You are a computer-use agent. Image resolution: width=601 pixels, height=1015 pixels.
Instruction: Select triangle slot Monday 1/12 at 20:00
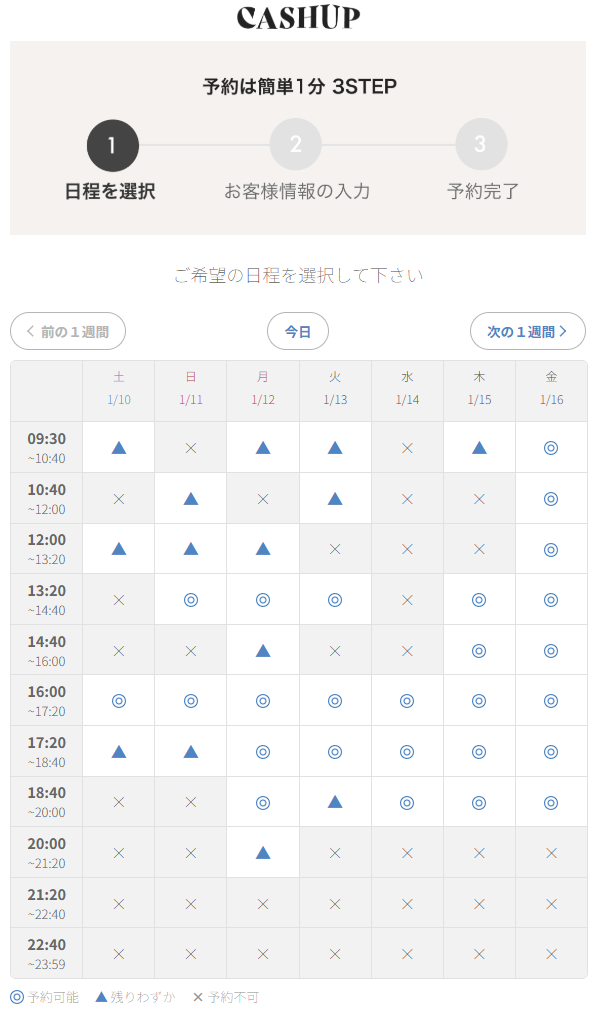(x=263, y=853)
